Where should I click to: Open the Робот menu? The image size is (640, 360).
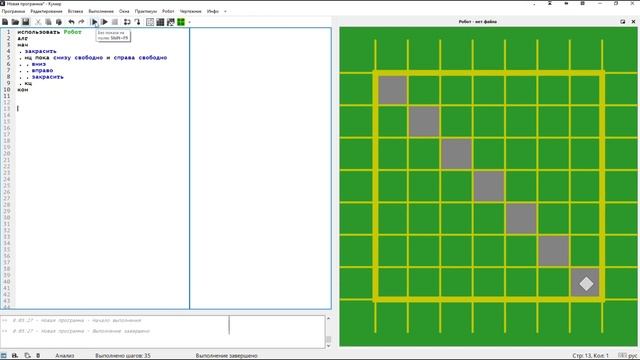tap(168, 11)
